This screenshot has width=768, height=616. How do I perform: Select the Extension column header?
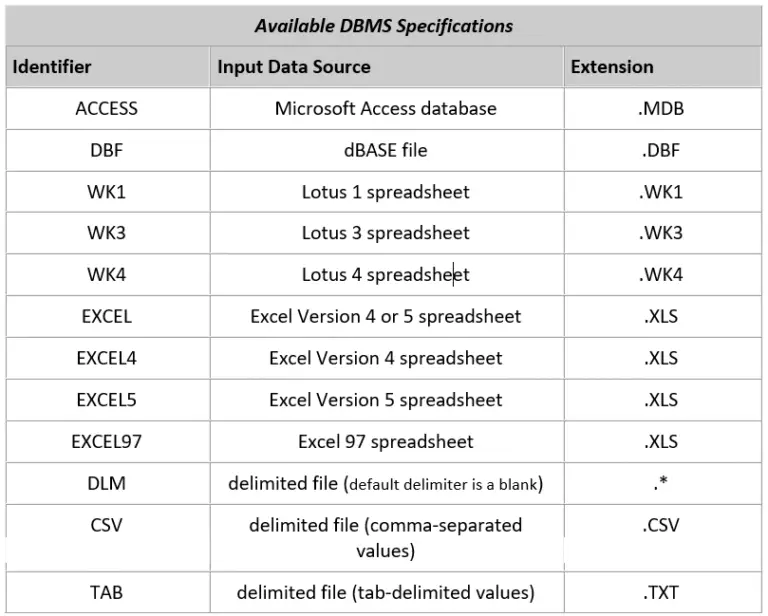pos(612,68)
